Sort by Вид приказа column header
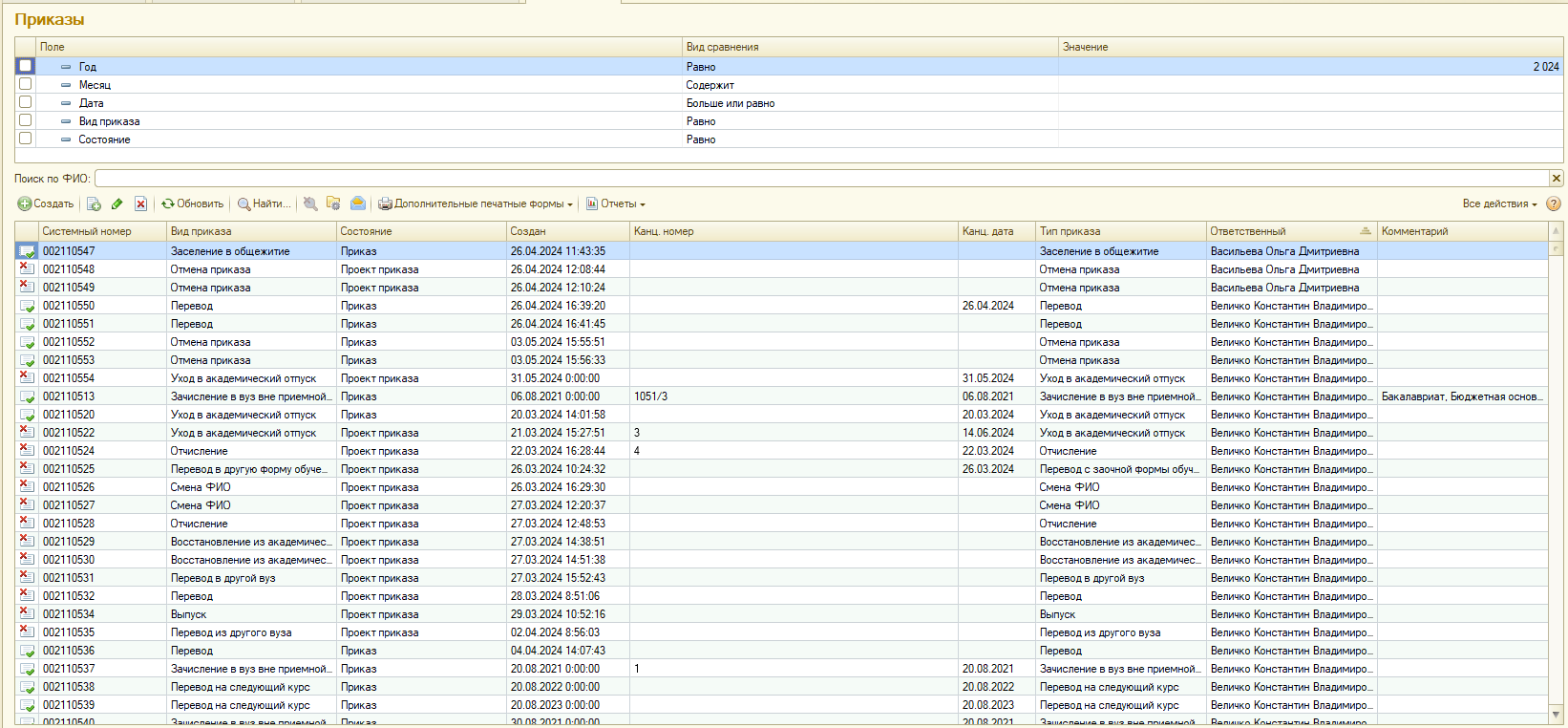The width and height of the screenshot is (1568, 728). click(251, 231)
